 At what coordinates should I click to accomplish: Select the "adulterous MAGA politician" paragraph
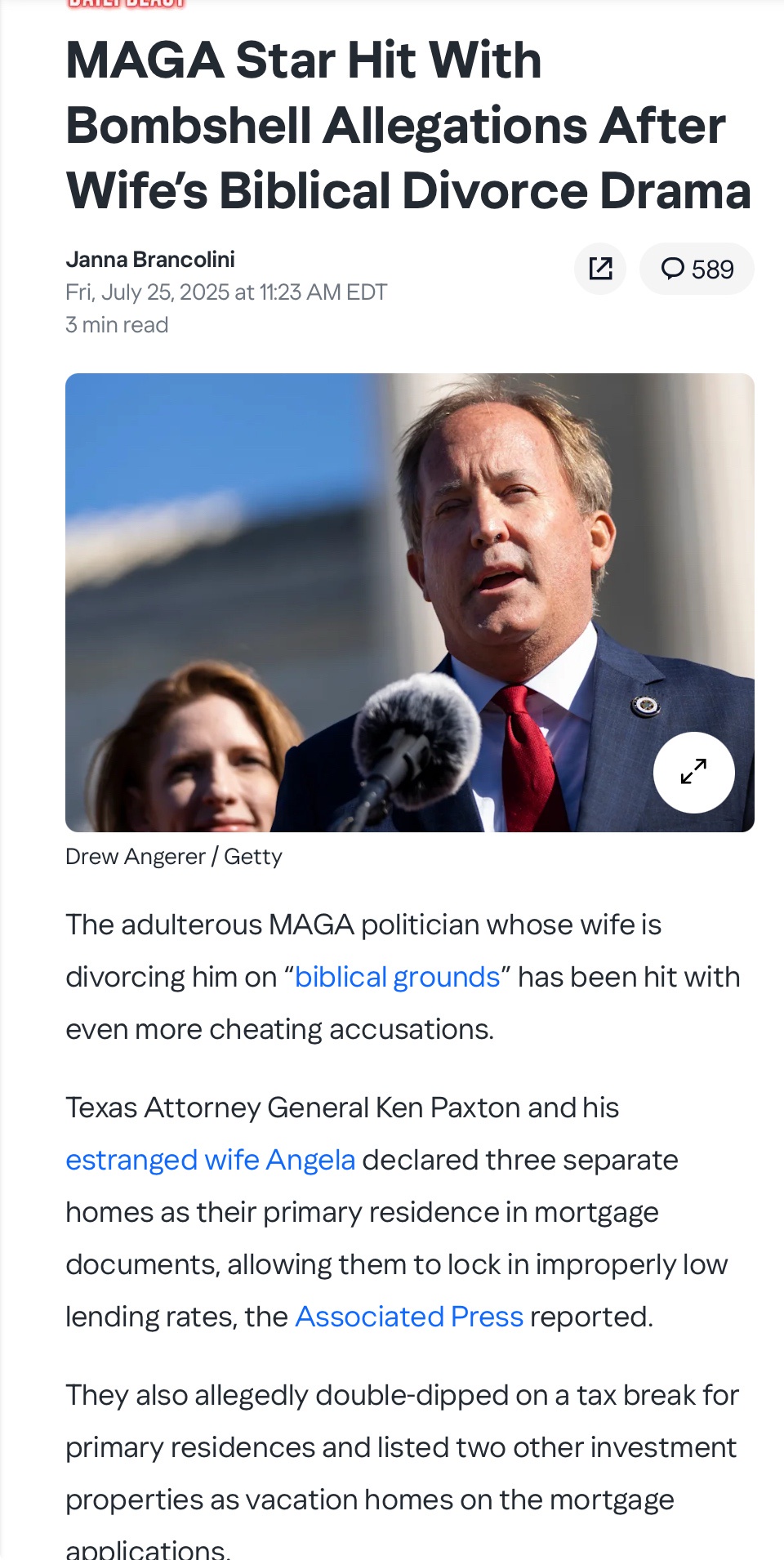pos(403,977)
